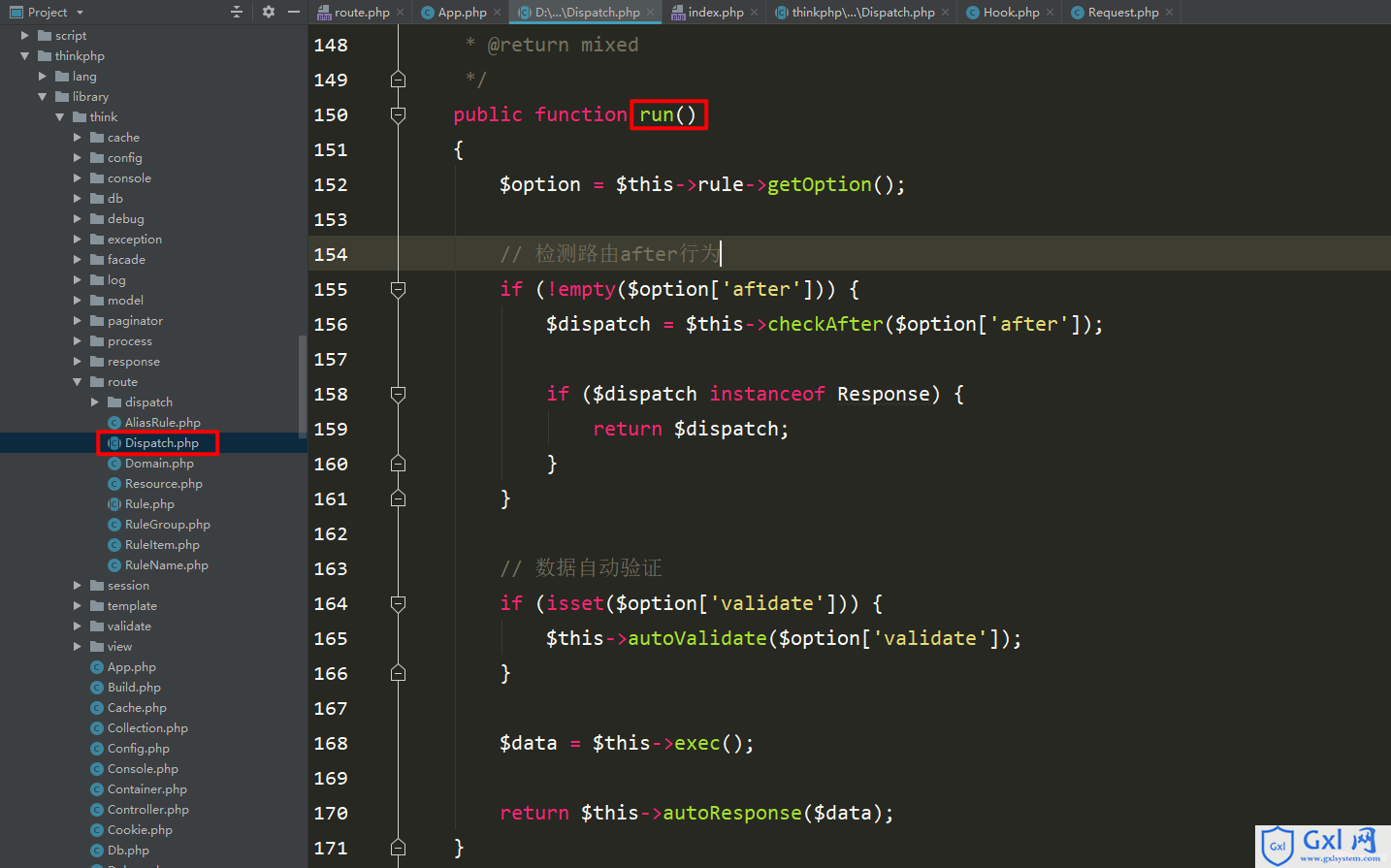This screenshot has width=1391, height=868.
Task: Click the Container.php class icon
Action: click(x=97, y=788)
